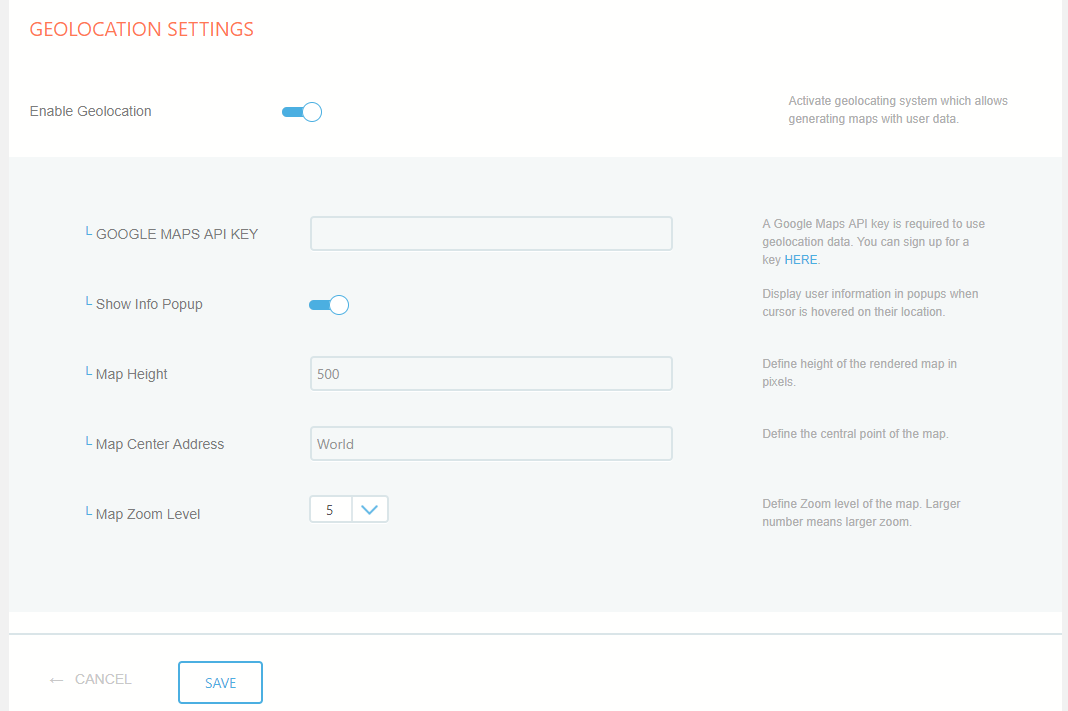Open the HERE link for an API key
Image resolution: width=1068 pixels, height=711 pixels.
(x=800, y=260)
